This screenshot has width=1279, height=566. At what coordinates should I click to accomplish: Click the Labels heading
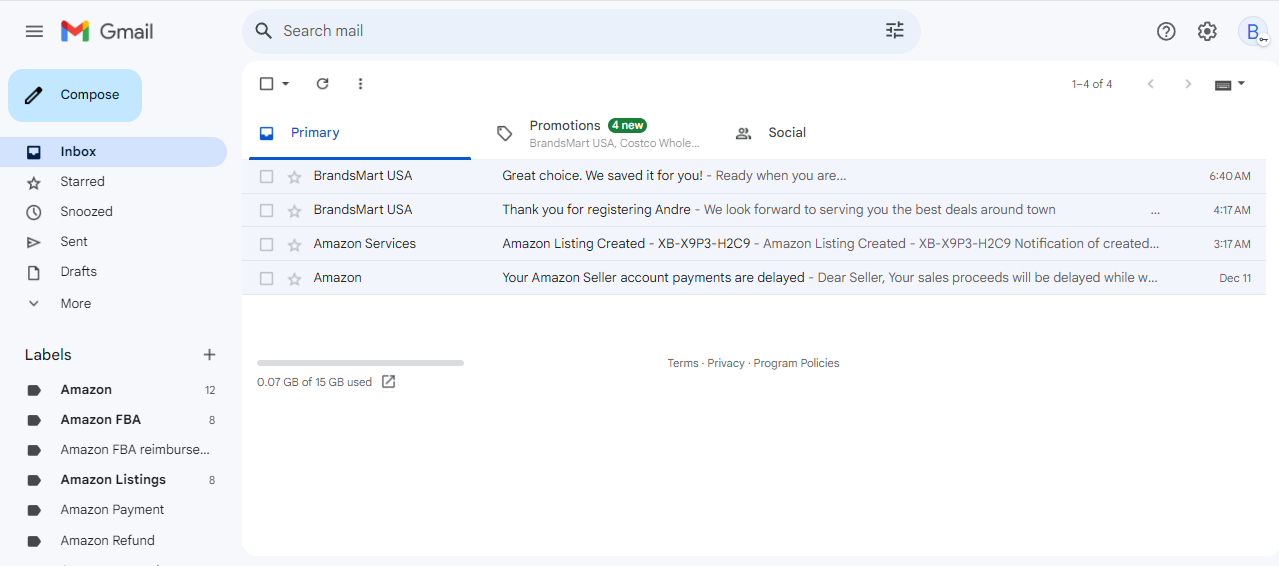[x=48, y=355]
